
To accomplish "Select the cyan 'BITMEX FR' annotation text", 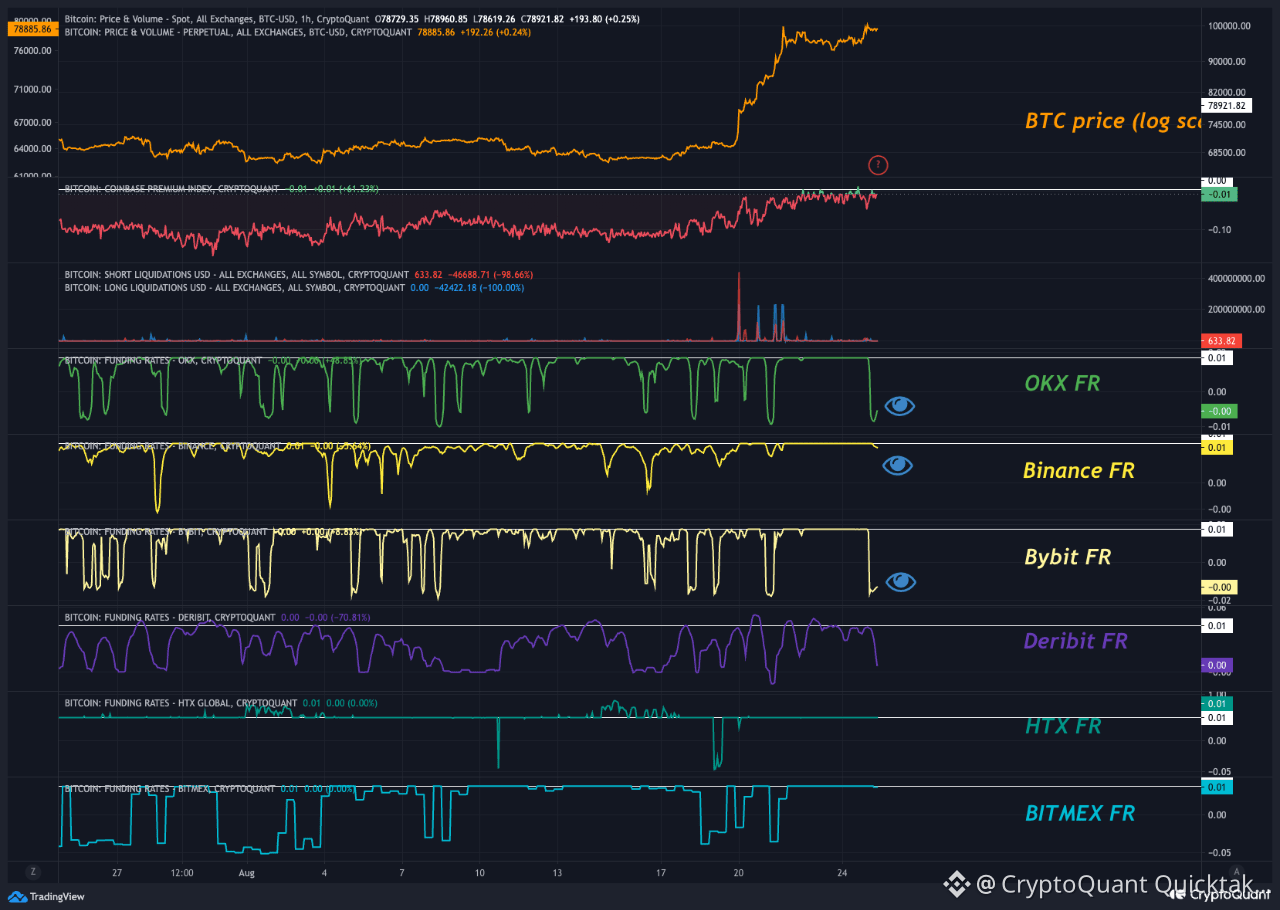I will coord(1081,813).
